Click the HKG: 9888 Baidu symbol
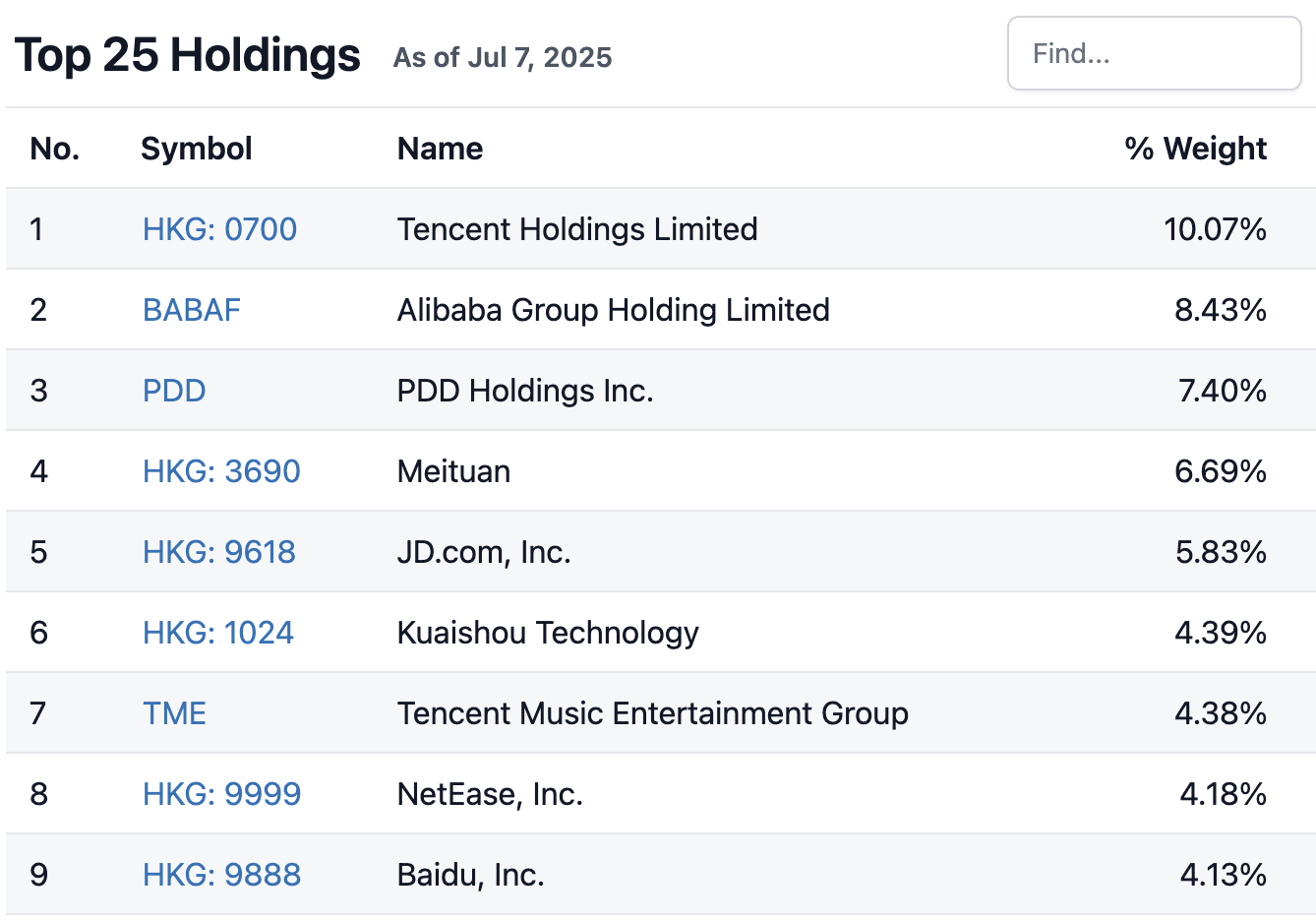The width and height of the screenshot is (1316, 921). click(221, 875)
